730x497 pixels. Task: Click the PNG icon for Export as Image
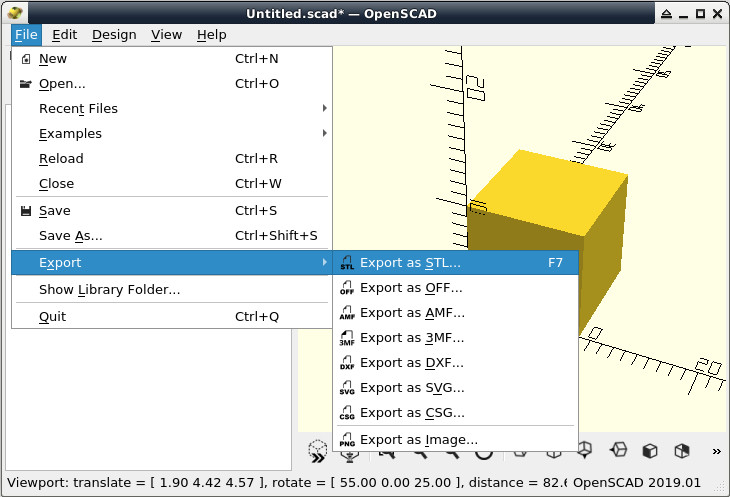[x=347, y=439]
